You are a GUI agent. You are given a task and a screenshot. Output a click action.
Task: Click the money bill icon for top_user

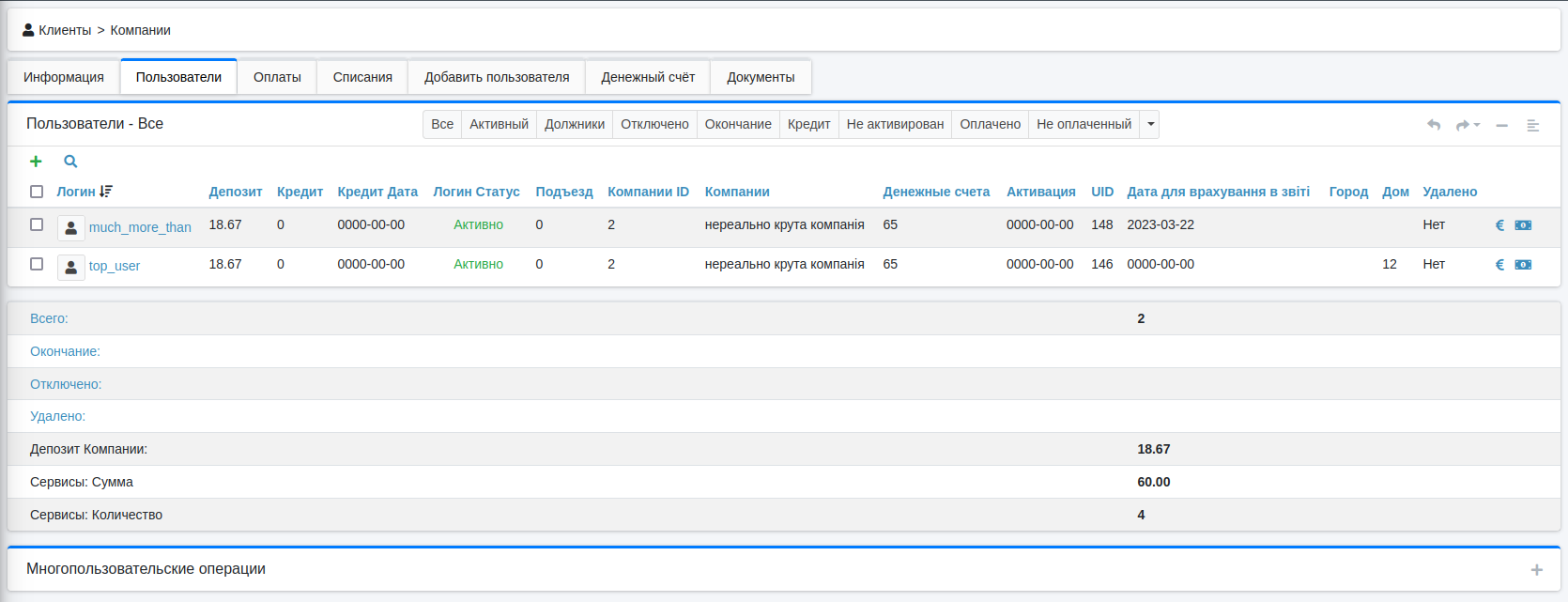1523,265
